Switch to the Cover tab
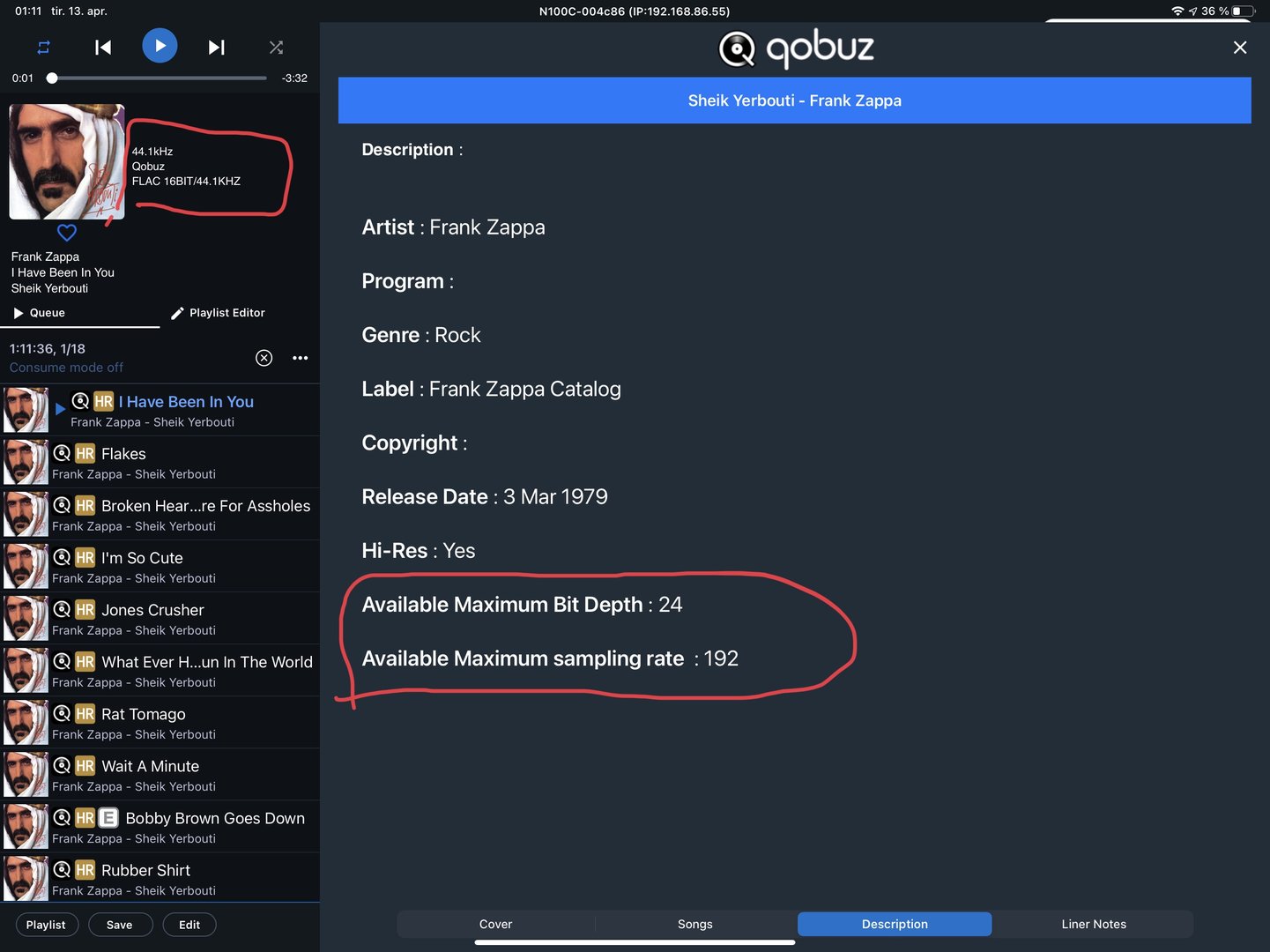The height and width of the screenshot is (952, 1270). coord(496,924)
